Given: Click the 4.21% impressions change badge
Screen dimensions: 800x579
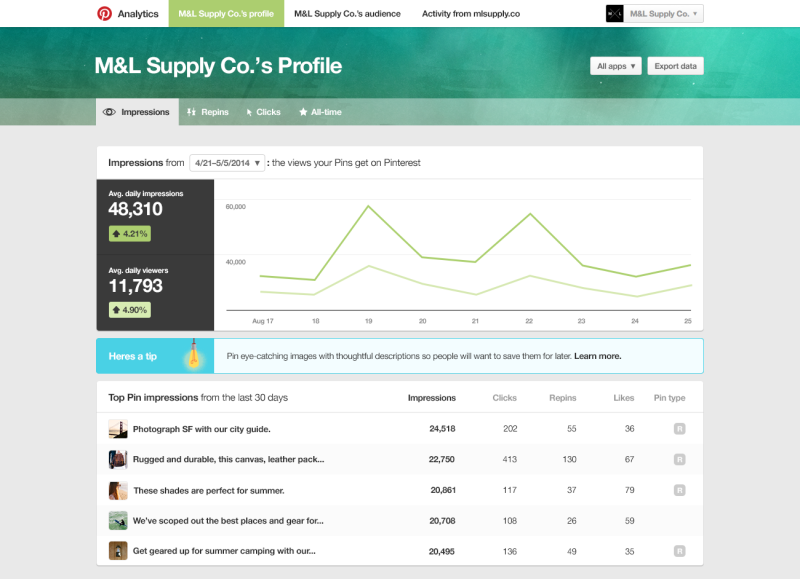Looking at the screenshot, I should tap(130, 234).
